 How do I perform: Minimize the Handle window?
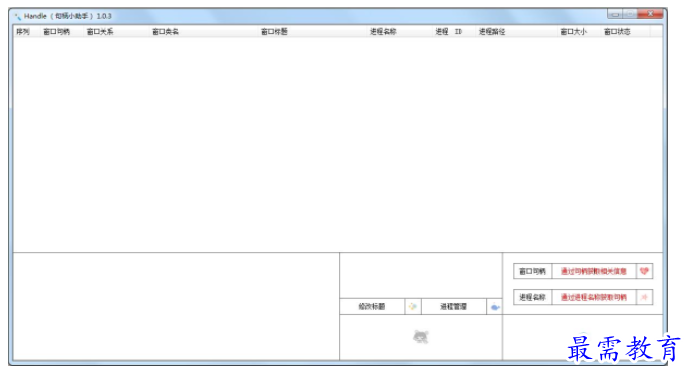click(x=615, y=14)
